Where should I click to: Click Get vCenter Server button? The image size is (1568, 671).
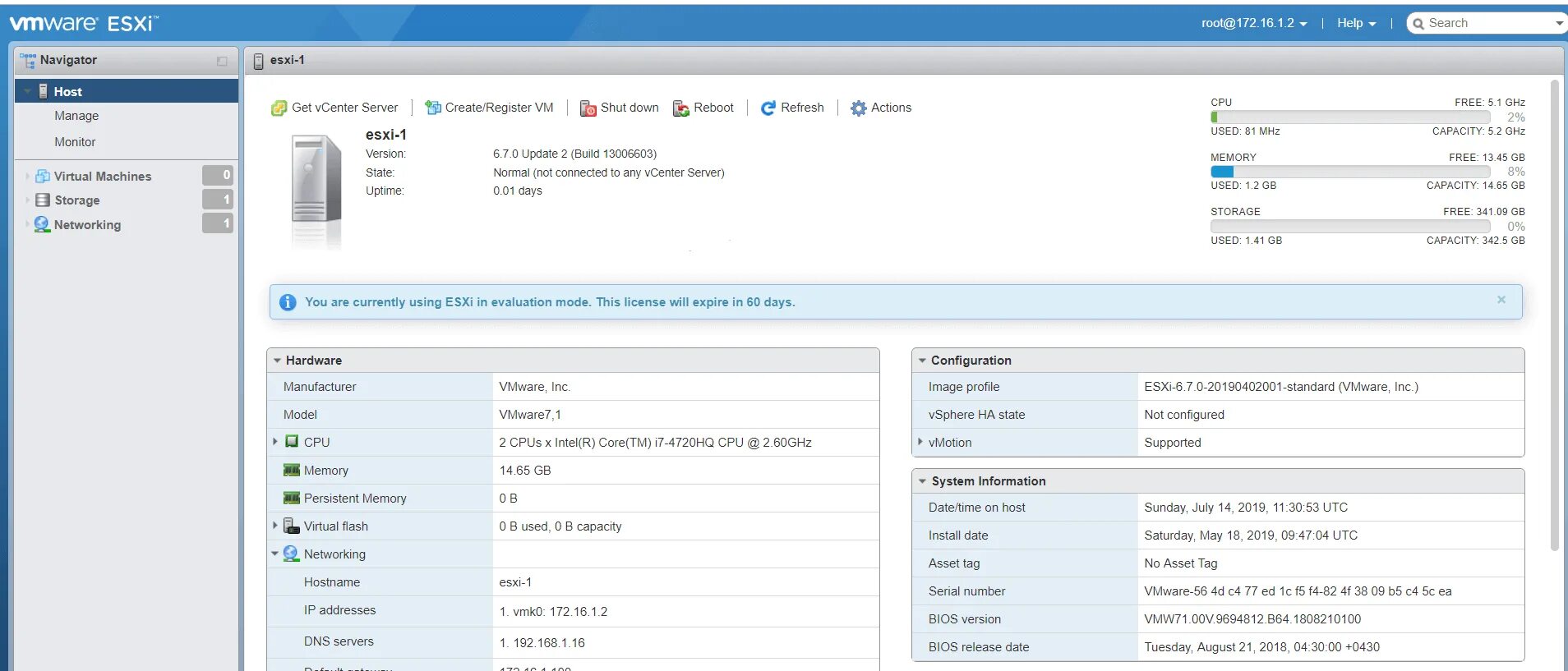pyautogui.click(x=334, y=108)
